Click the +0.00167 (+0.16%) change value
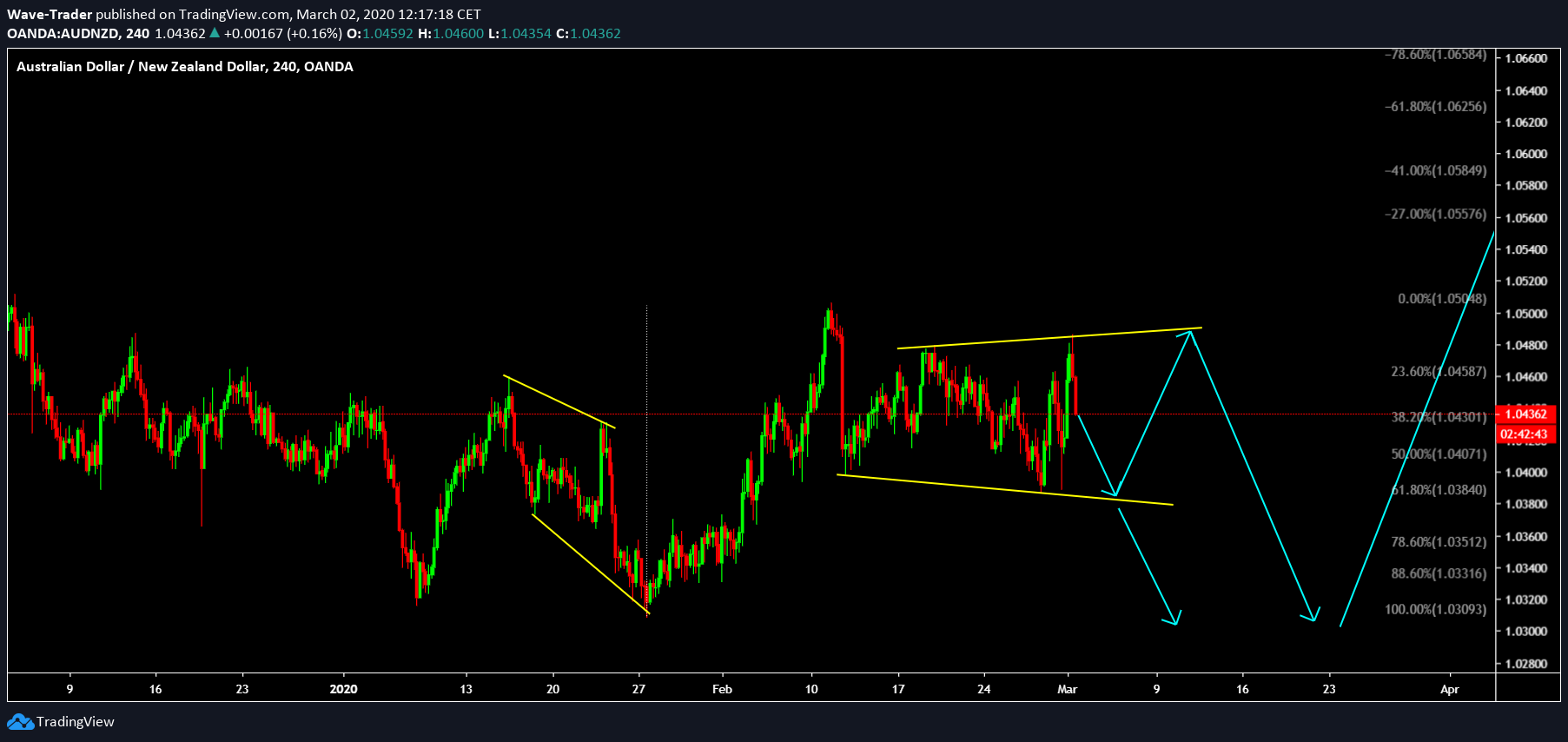 click(283, 34)
